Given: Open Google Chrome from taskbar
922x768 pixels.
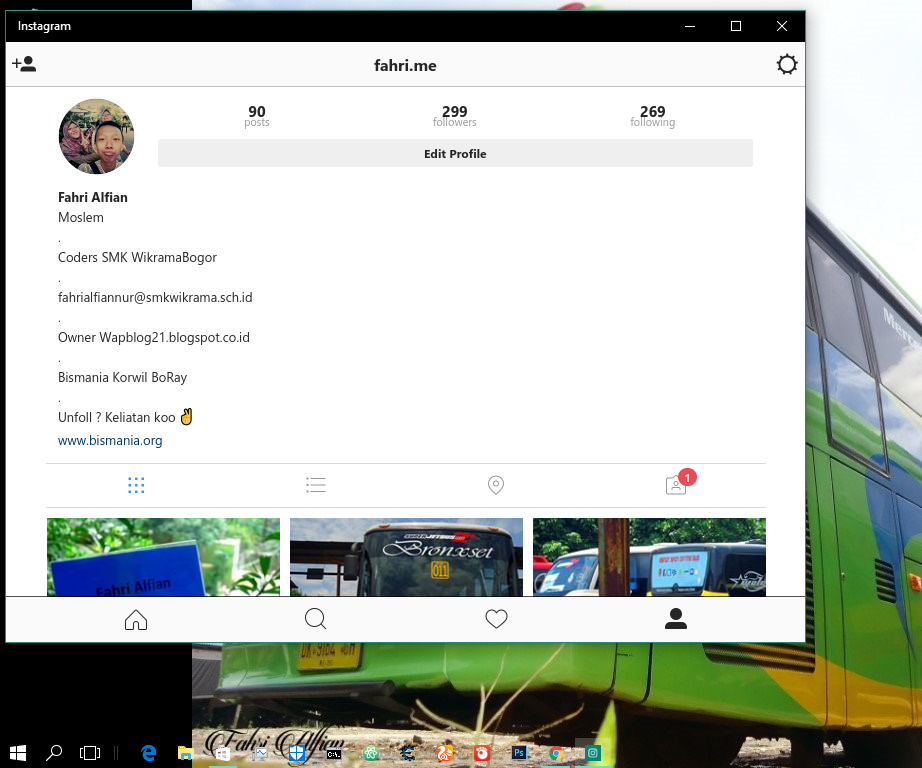Looking at the screenshot, I should (556, 753).
